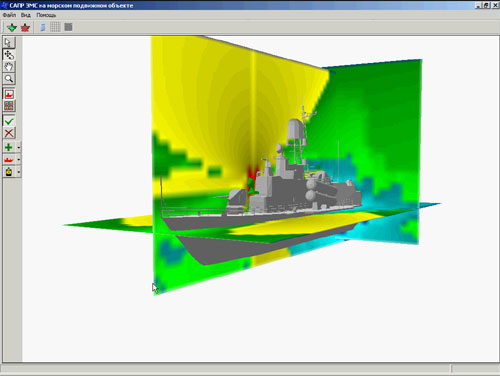
Task: Select the move/rotate tool
Action: coord(9,55)
